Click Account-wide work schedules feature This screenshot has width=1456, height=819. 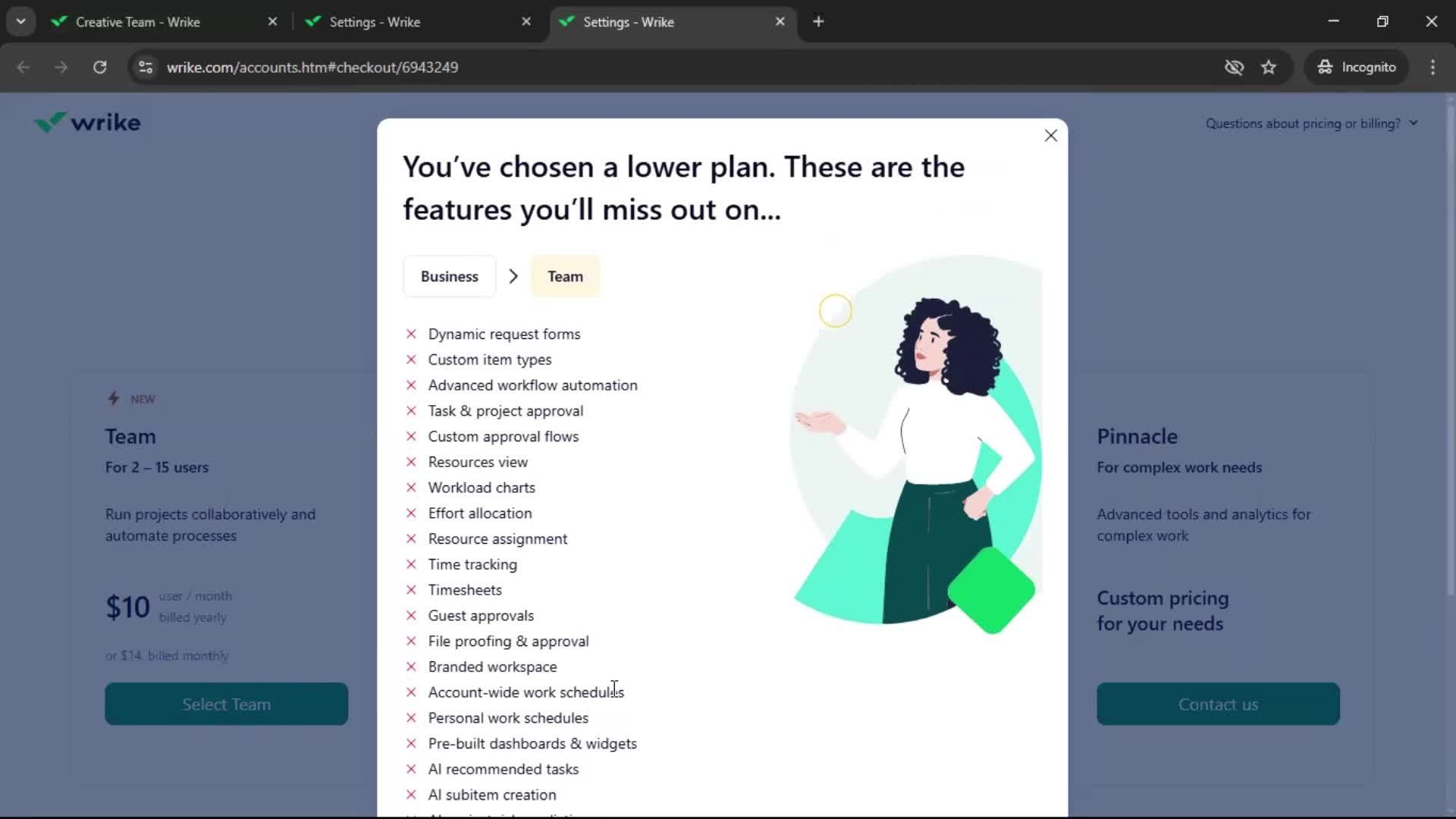526,692
